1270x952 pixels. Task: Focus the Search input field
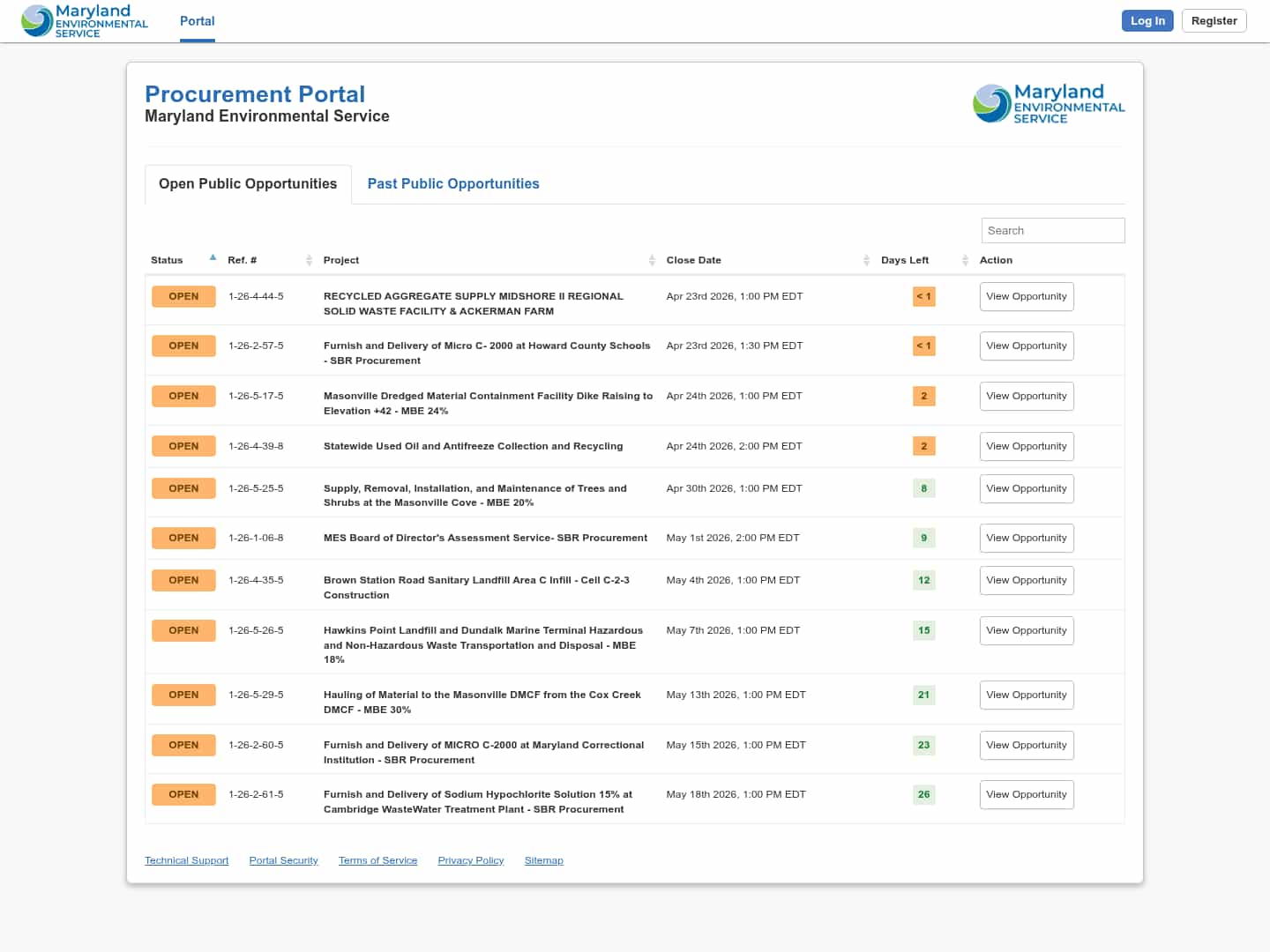pos(1052,230)
